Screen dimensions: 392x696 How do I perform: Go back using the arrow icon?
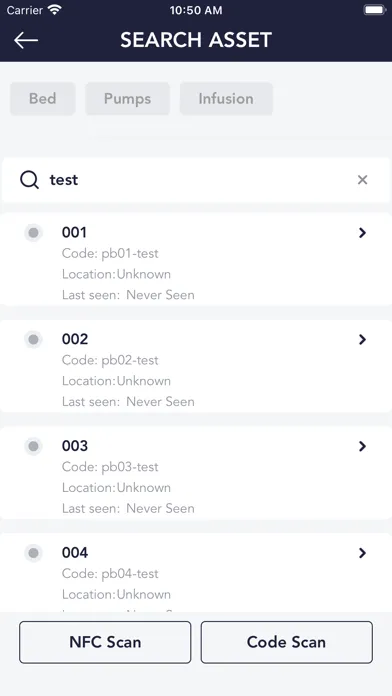tap(26, 40)
